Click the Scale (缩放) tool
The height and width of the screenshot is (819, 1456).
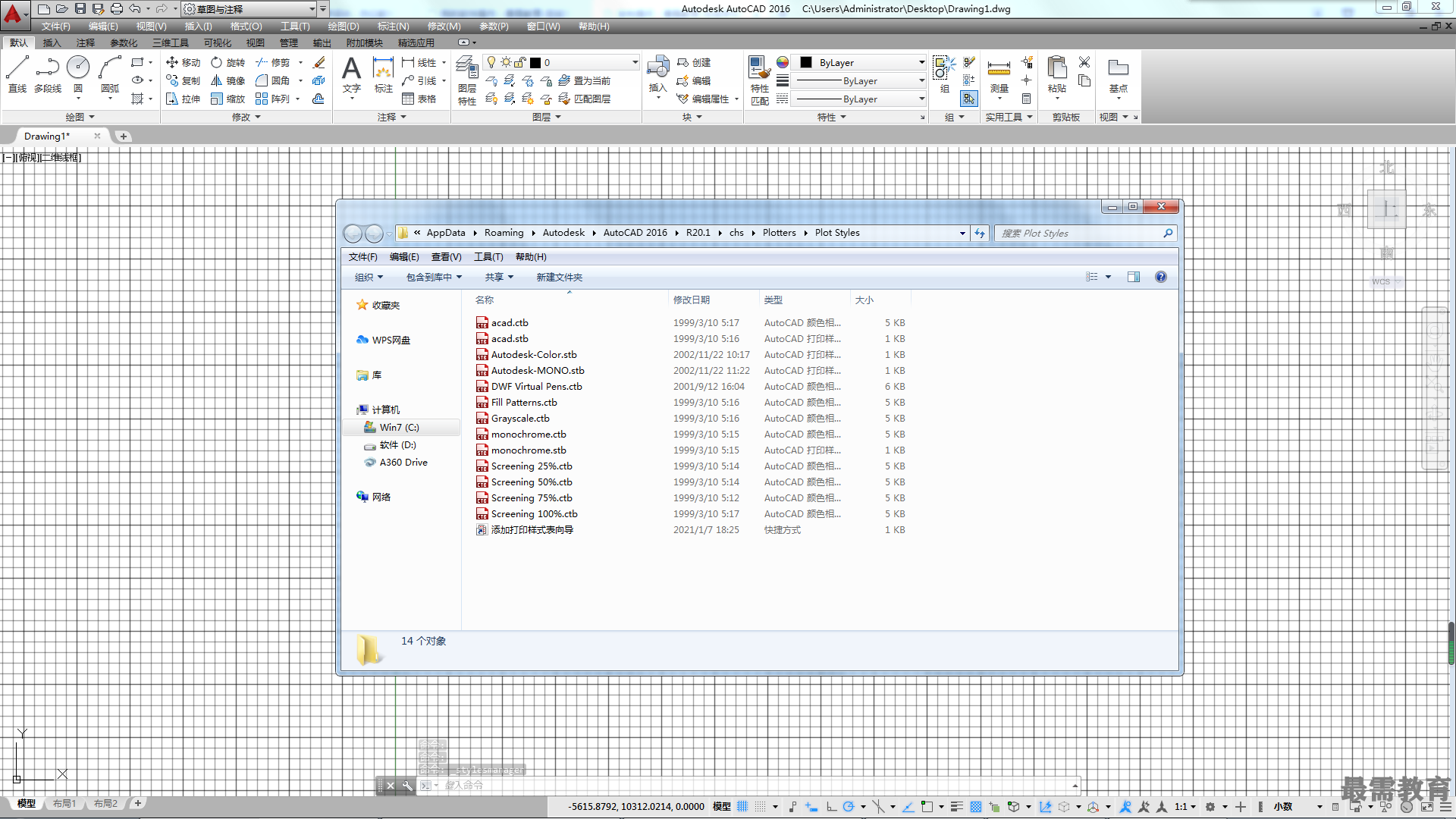[227, 99]
